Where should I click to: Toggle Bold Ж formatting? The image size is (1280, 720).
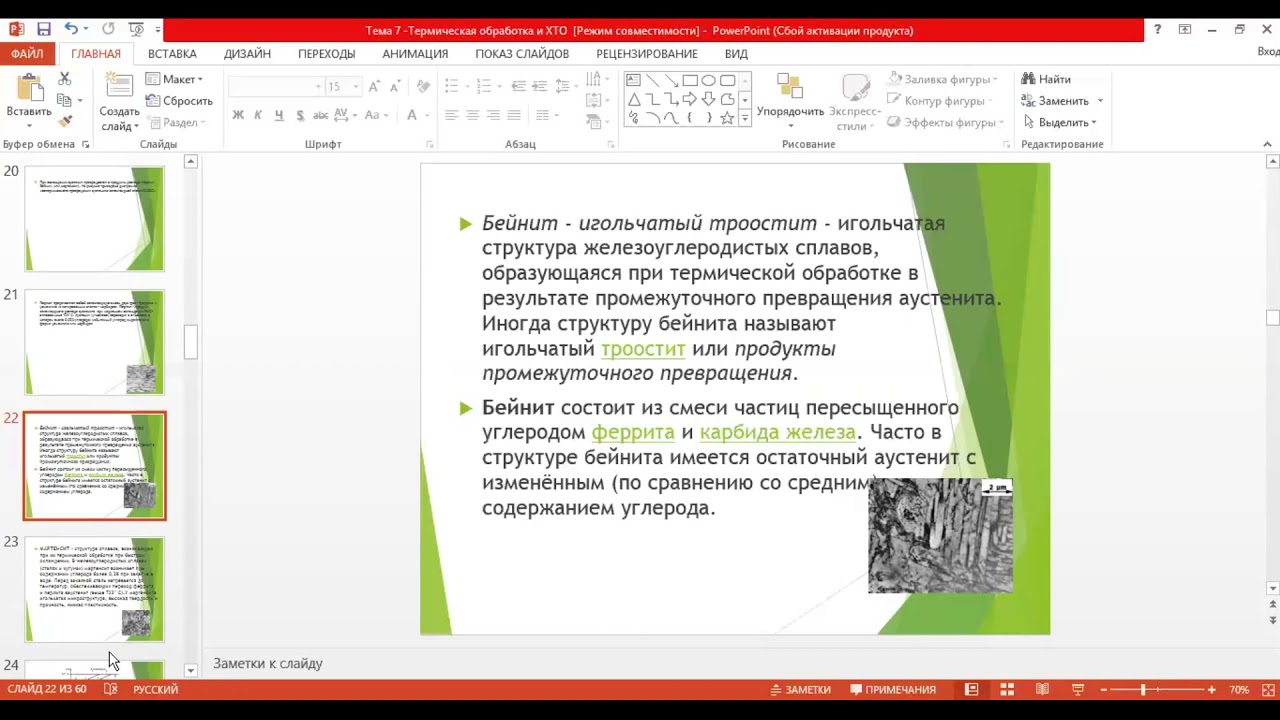pos(238,116)
